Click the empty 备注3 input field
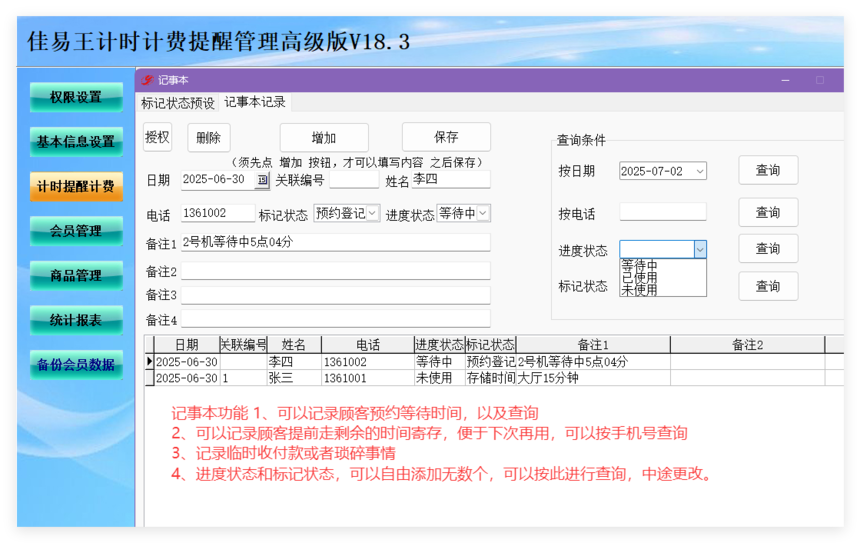860x543 pixels. point(336,295)
